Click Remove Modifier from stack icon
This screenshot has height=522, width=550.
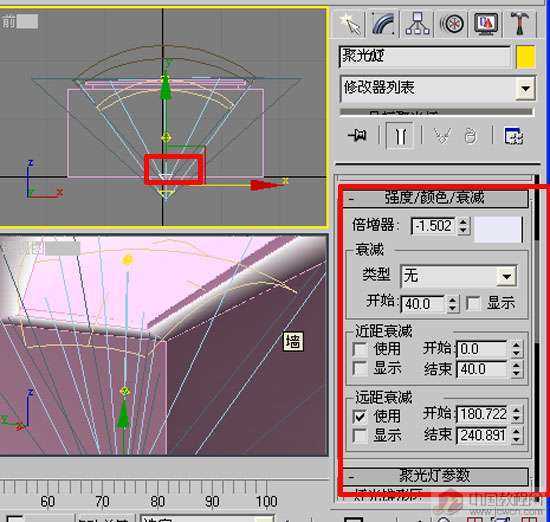[x=471, y=136]
